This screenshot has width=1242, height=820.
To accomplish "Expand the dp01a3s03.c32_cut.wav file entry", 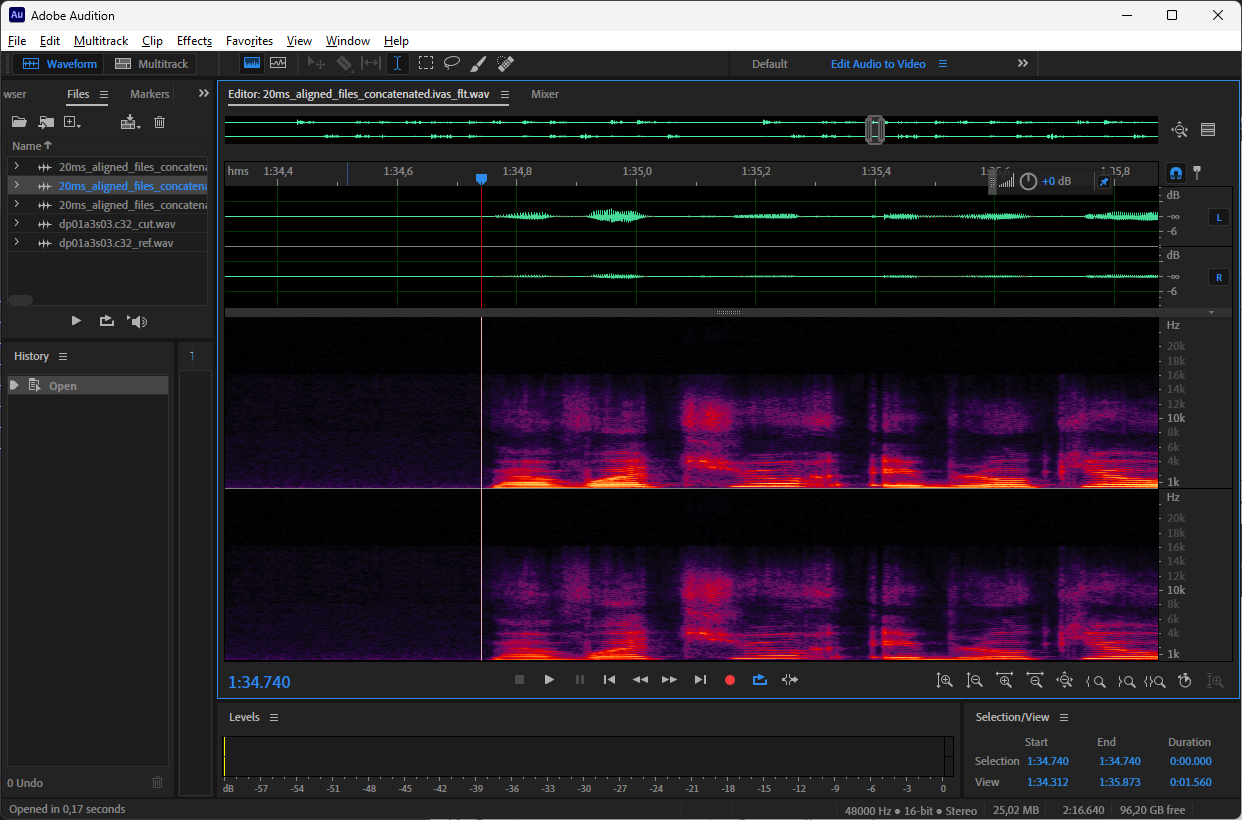I will click(17, 224).
